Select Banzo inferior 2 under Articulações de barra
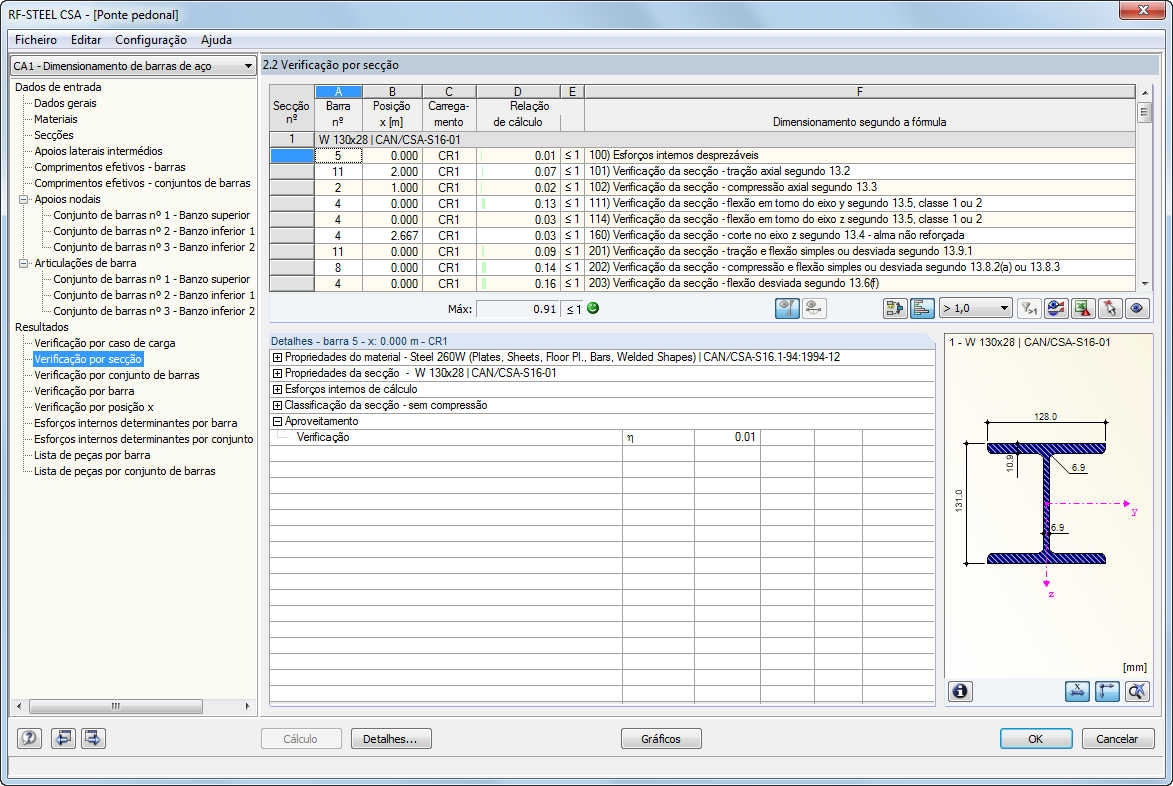This screenshot has width=1173, height=786. (x=154, y=311)
